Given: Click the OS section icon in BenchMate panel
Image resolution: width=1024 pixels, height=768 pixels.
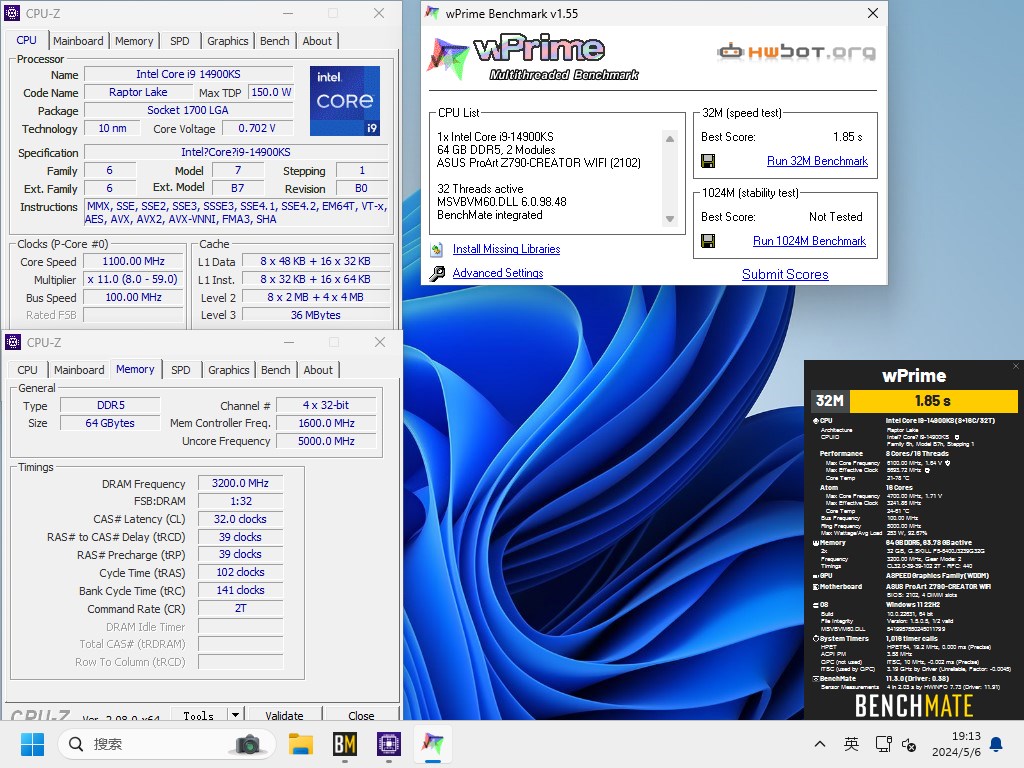Looking at the screenshot, I should [x=816, y=605].
